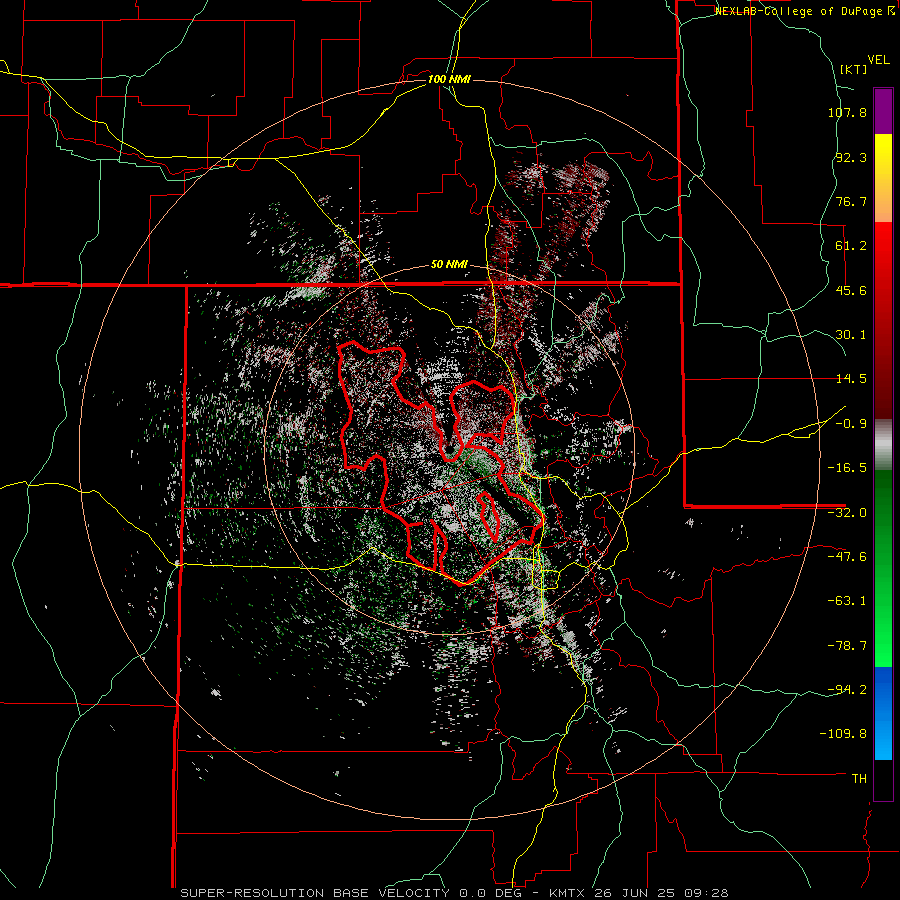
Task: Pick the green segment of the color bar
Action: 883,568
